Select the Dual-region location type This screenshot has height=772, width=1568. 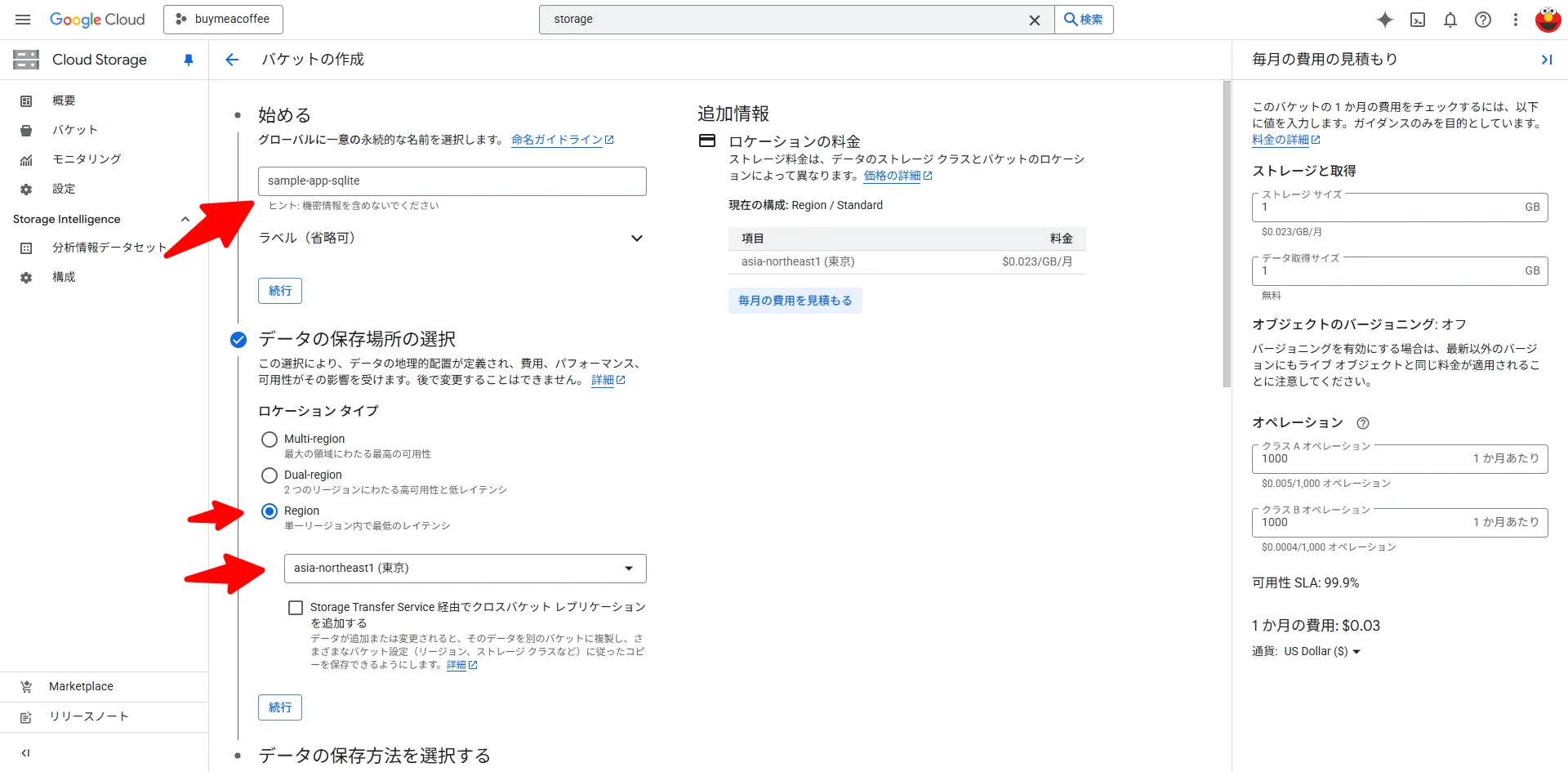click(269, 475)
